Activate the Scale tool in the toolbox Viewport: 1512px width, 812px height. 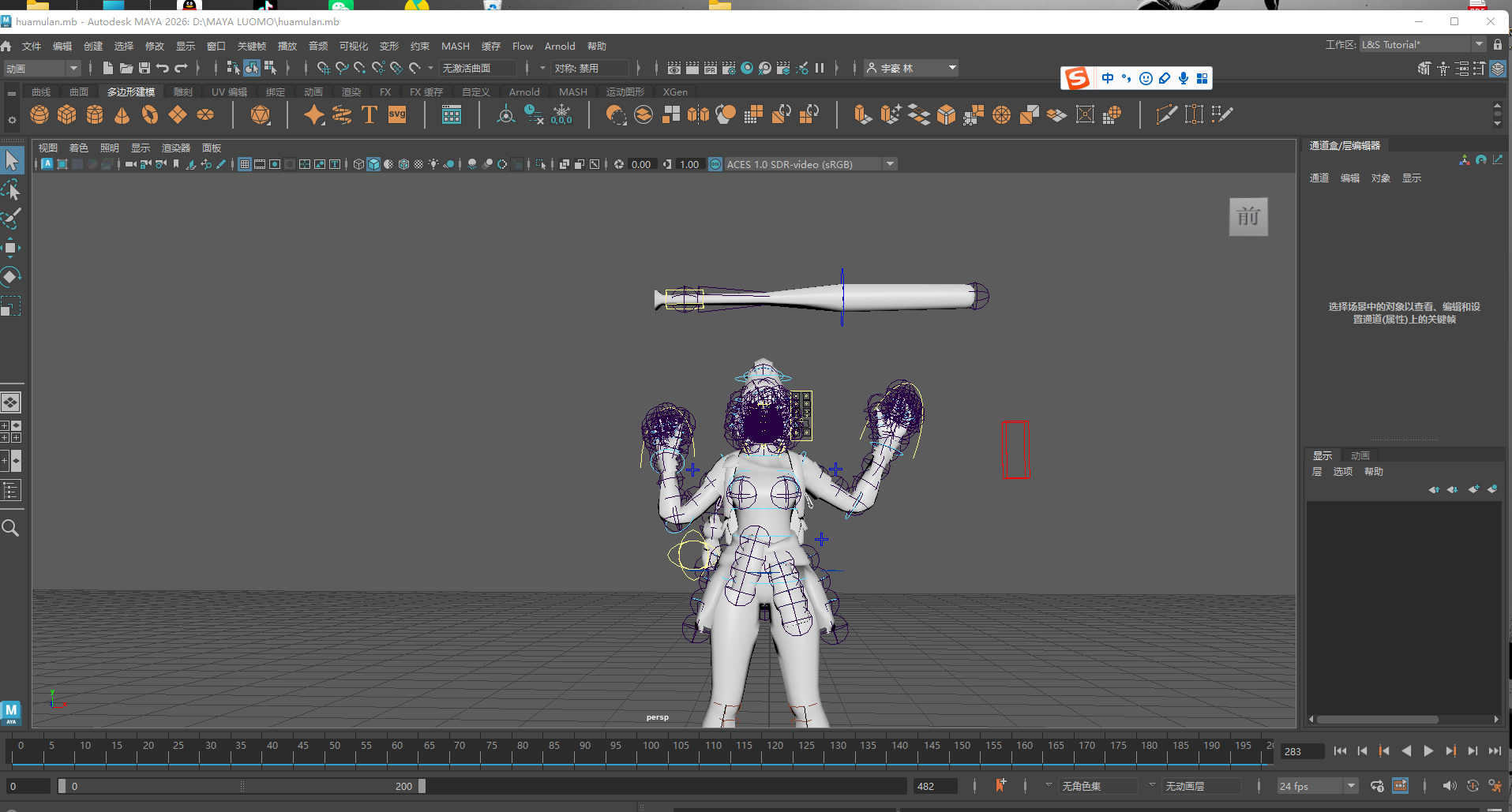(12, 306)
